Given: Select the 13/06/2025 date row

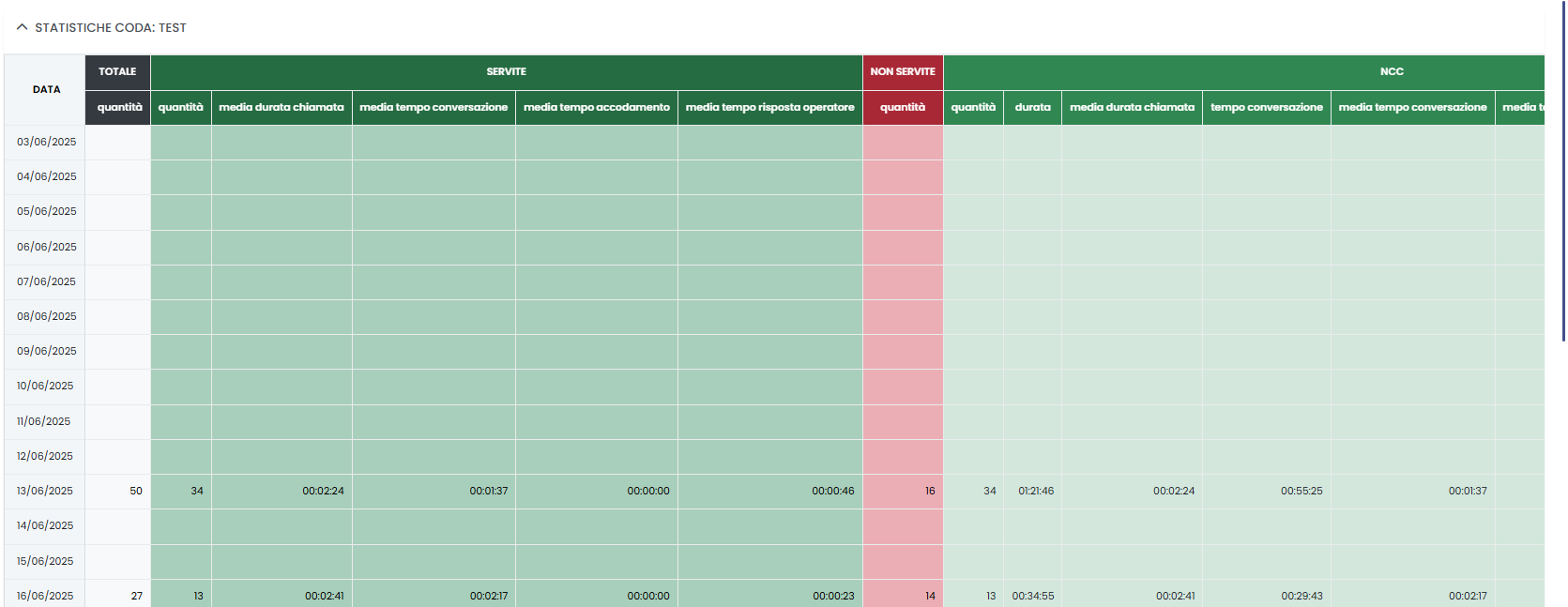Looking at the screenshot, I should coord(45,492).
